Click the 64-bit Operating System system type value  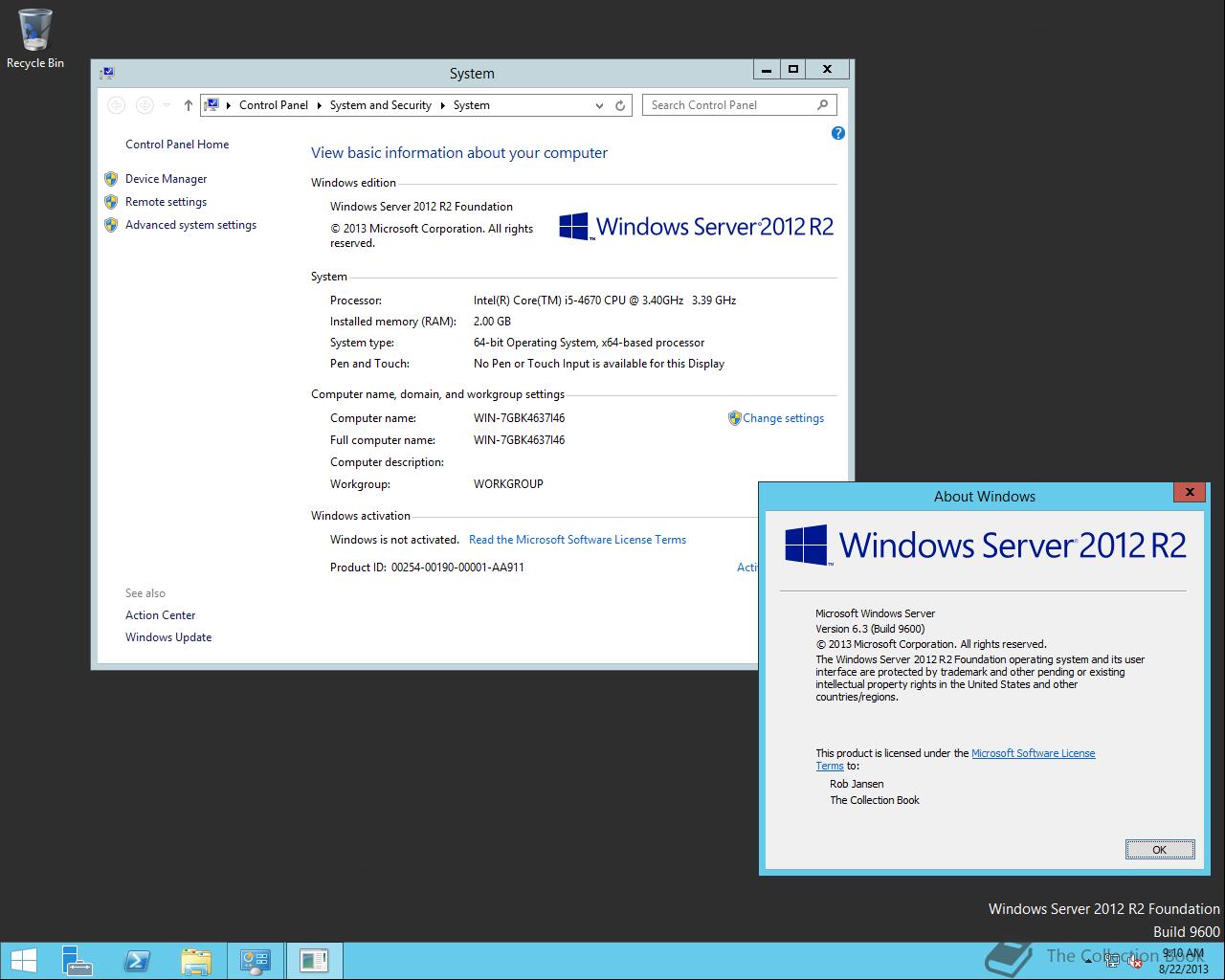coord(589,343)
